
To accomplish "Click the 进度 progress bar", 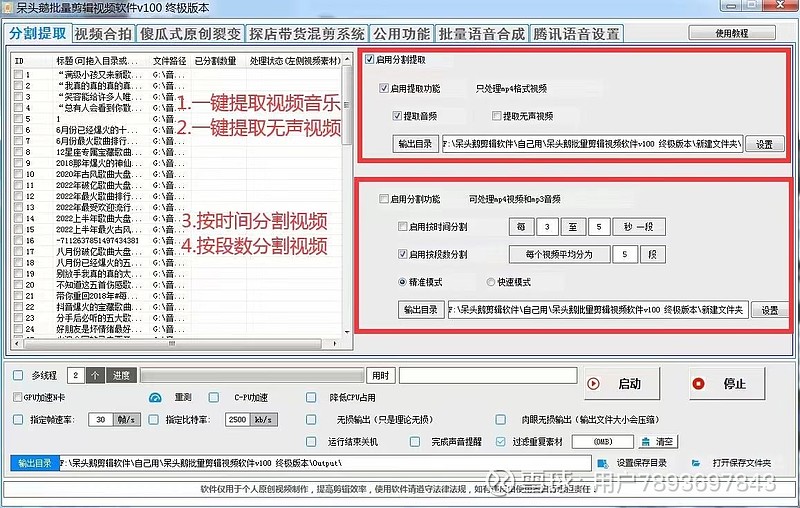I will point(252,376).
